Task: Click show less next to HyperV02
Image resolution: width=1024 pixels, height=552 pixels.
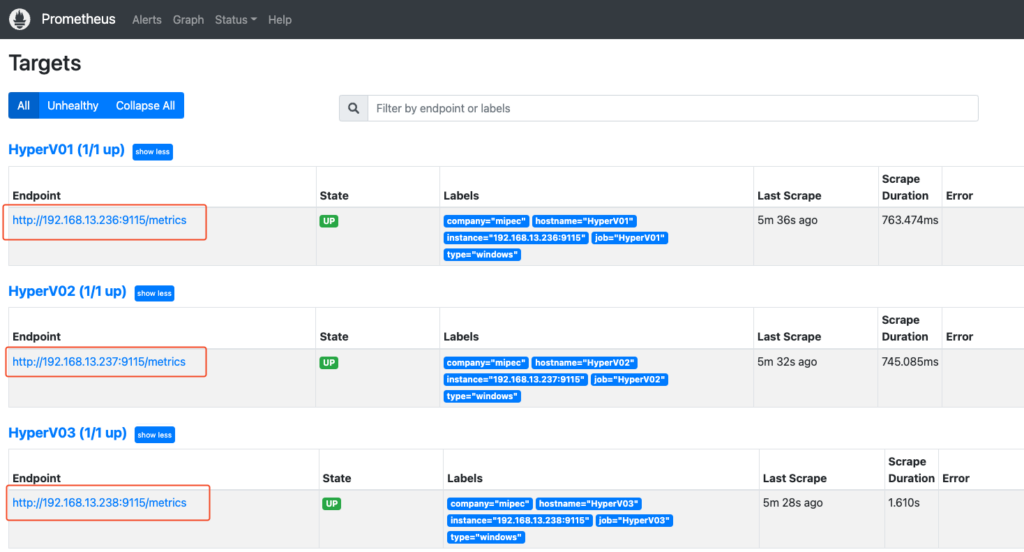Action: point(154,293)
